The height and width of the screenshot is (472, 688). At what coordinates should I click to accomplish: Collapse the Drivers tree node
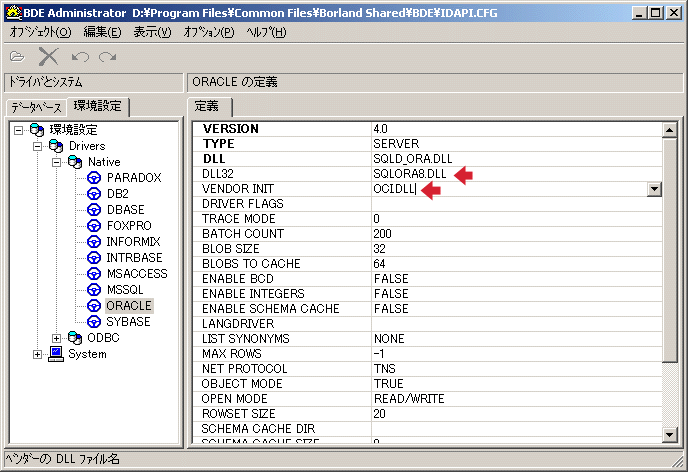[x=38, y=146]
